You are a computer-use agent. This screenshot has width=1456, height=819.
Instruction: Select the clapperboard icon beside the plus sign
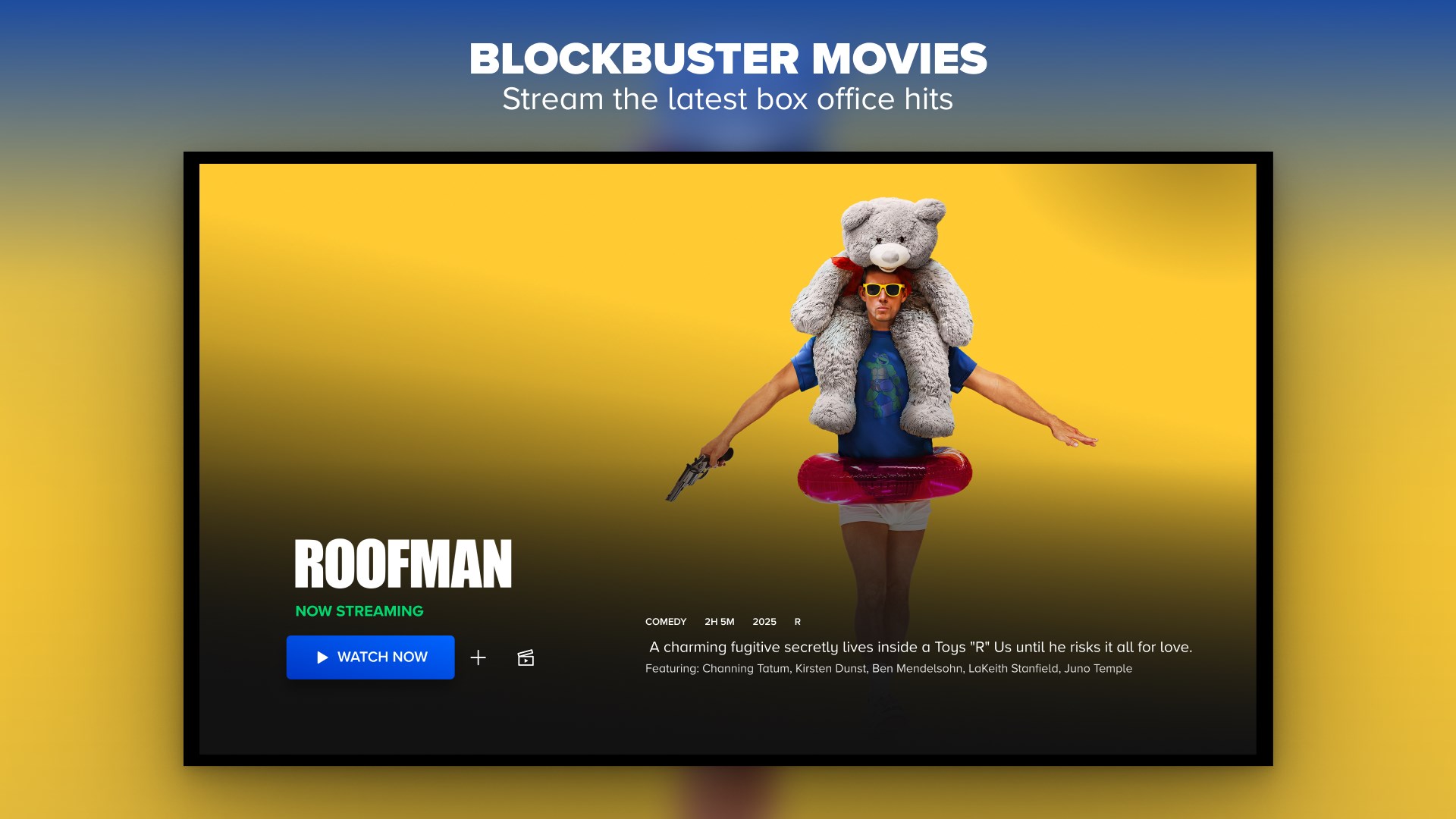(x=526, y=657)
